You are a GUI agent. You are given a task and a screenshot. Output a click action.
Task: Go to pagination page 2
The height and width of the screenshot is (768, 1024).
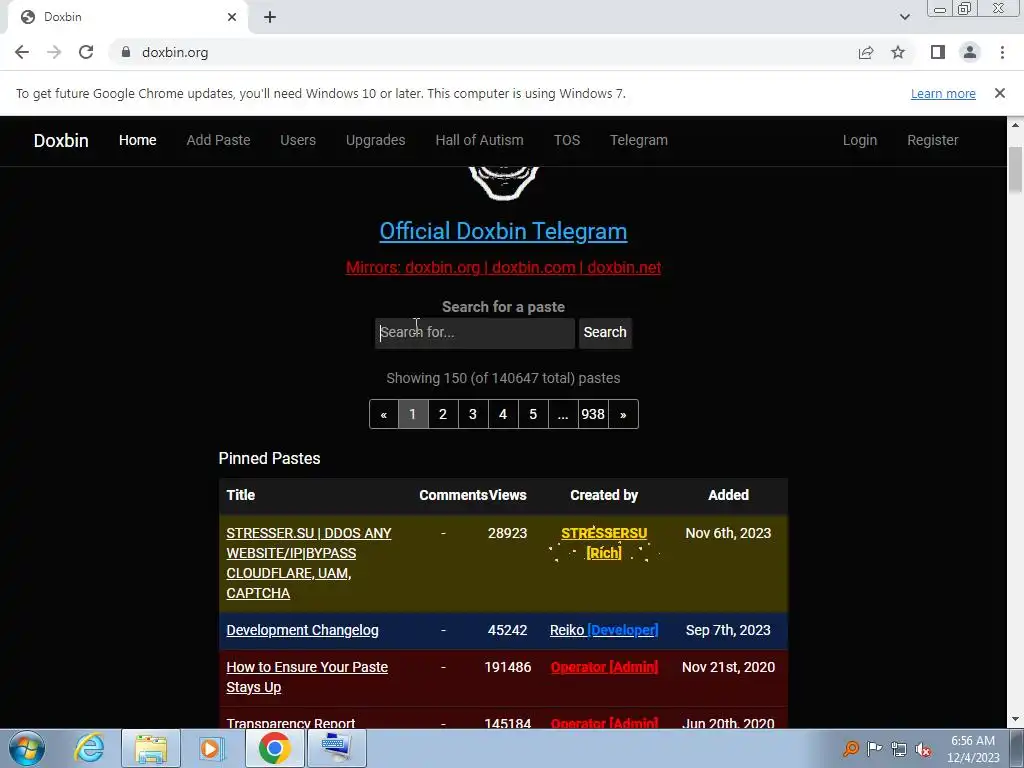[443, 414]
